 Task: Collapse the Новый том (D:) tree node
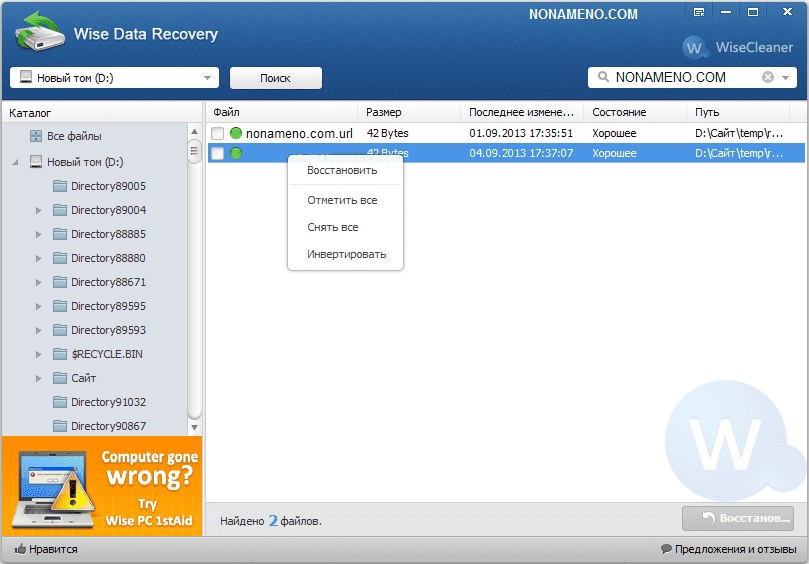point(15,162)
